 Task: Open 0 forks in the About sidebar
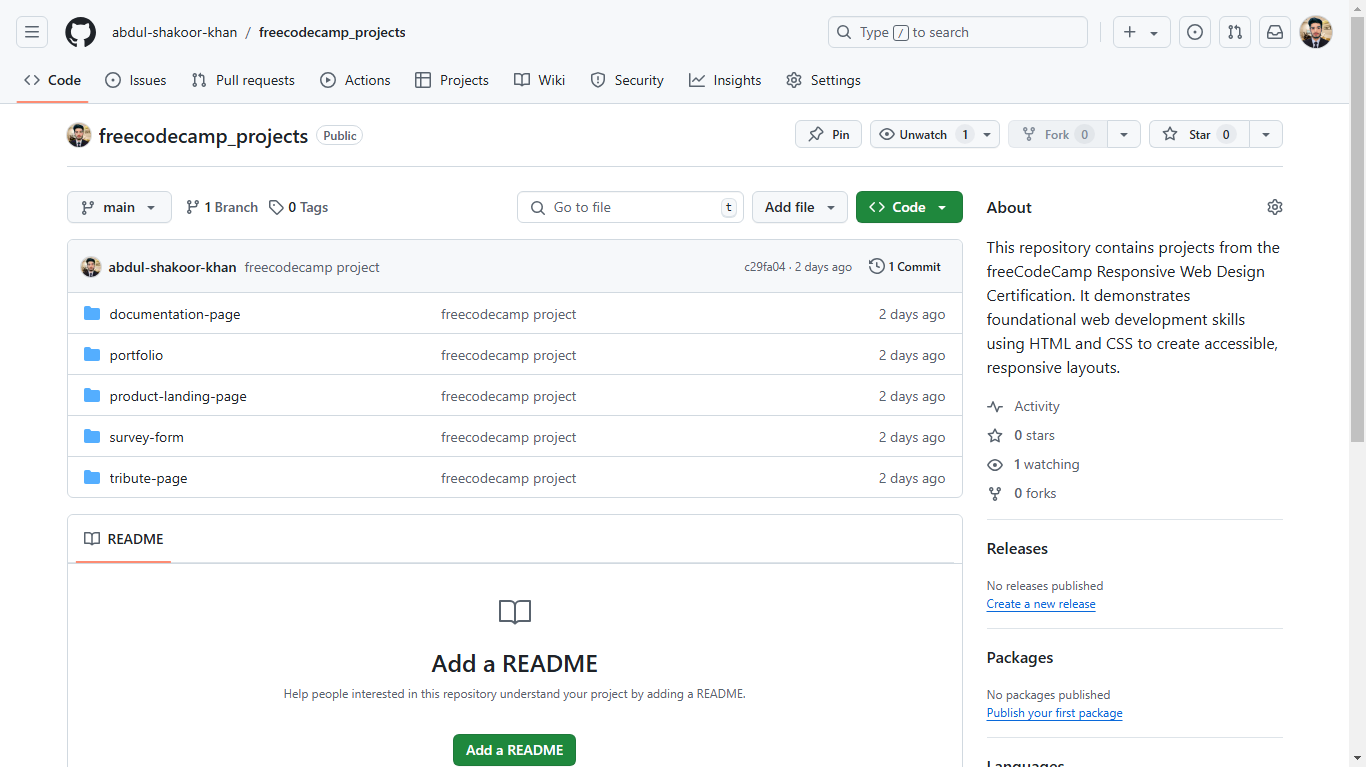(1022, 493)
